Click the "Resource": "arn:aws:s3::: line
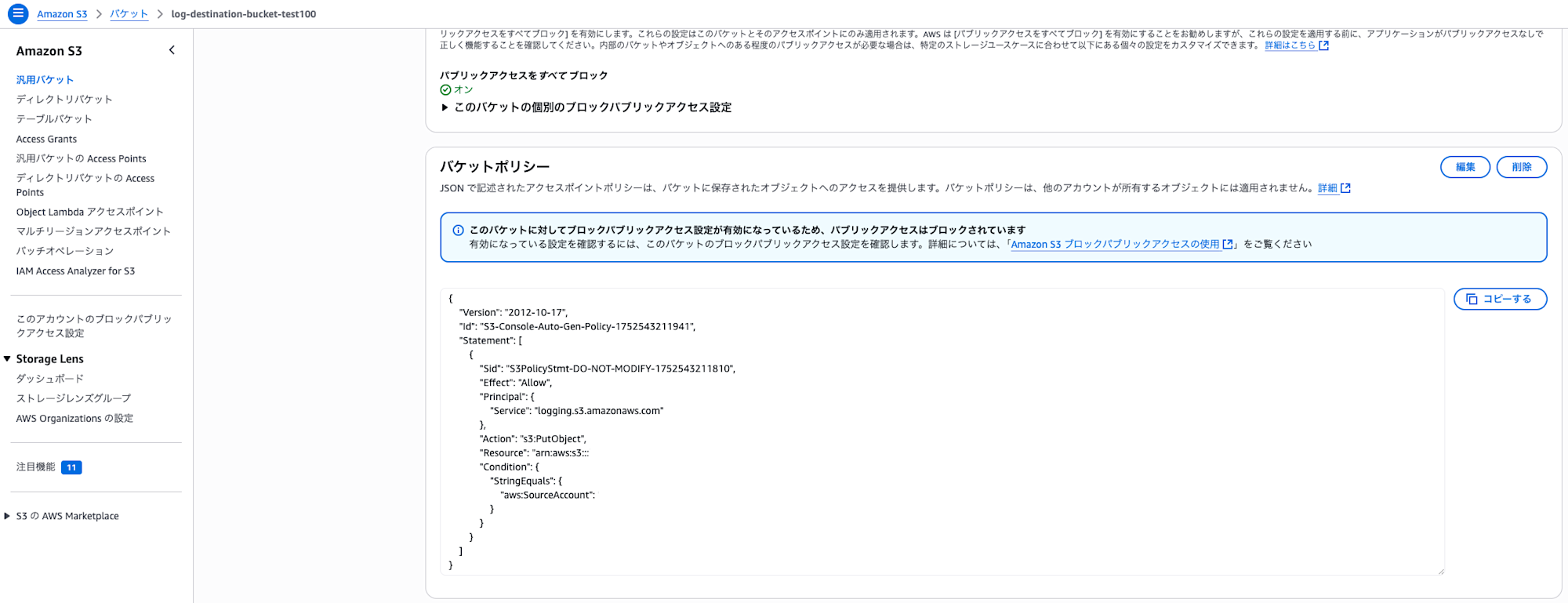Image resolution: width=1568 pixels, height=603 pixels. (x=535, y=453)
